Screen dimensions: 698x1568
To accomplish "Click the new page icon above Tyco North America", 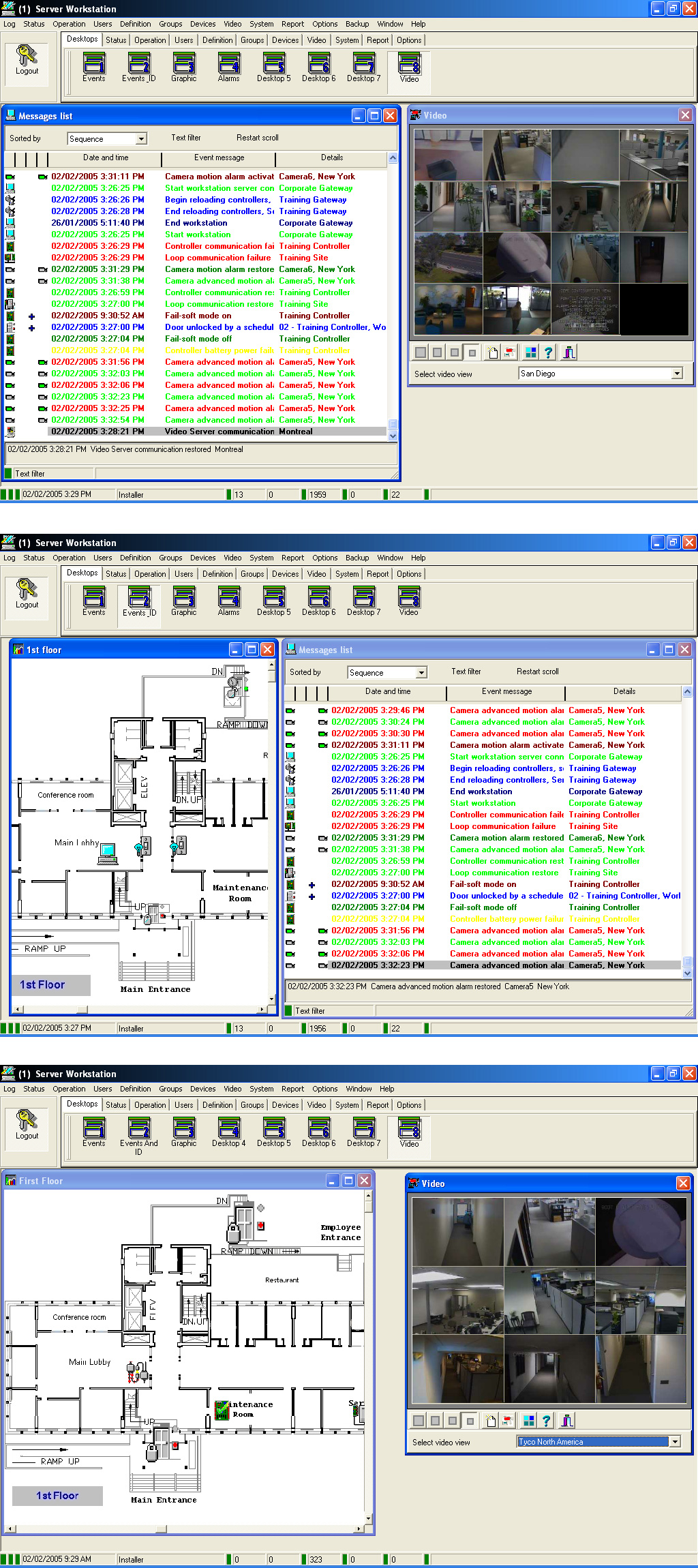I will 490,1421.
